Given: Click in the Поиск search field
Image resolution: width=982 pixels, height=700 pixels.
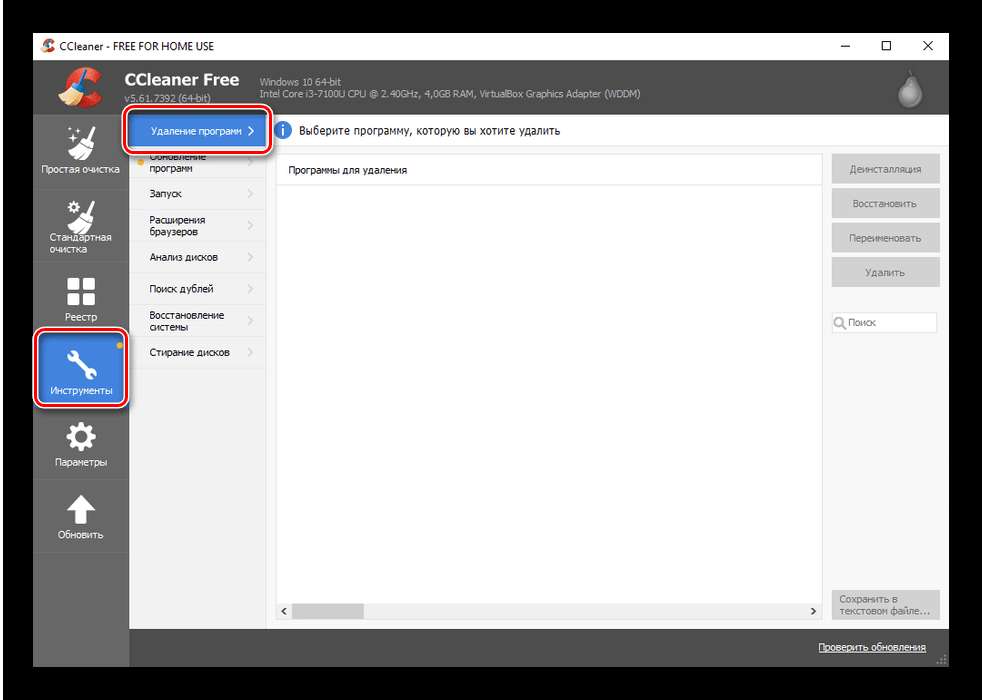Looking at the screenshot, I should (x=884, y=323).
